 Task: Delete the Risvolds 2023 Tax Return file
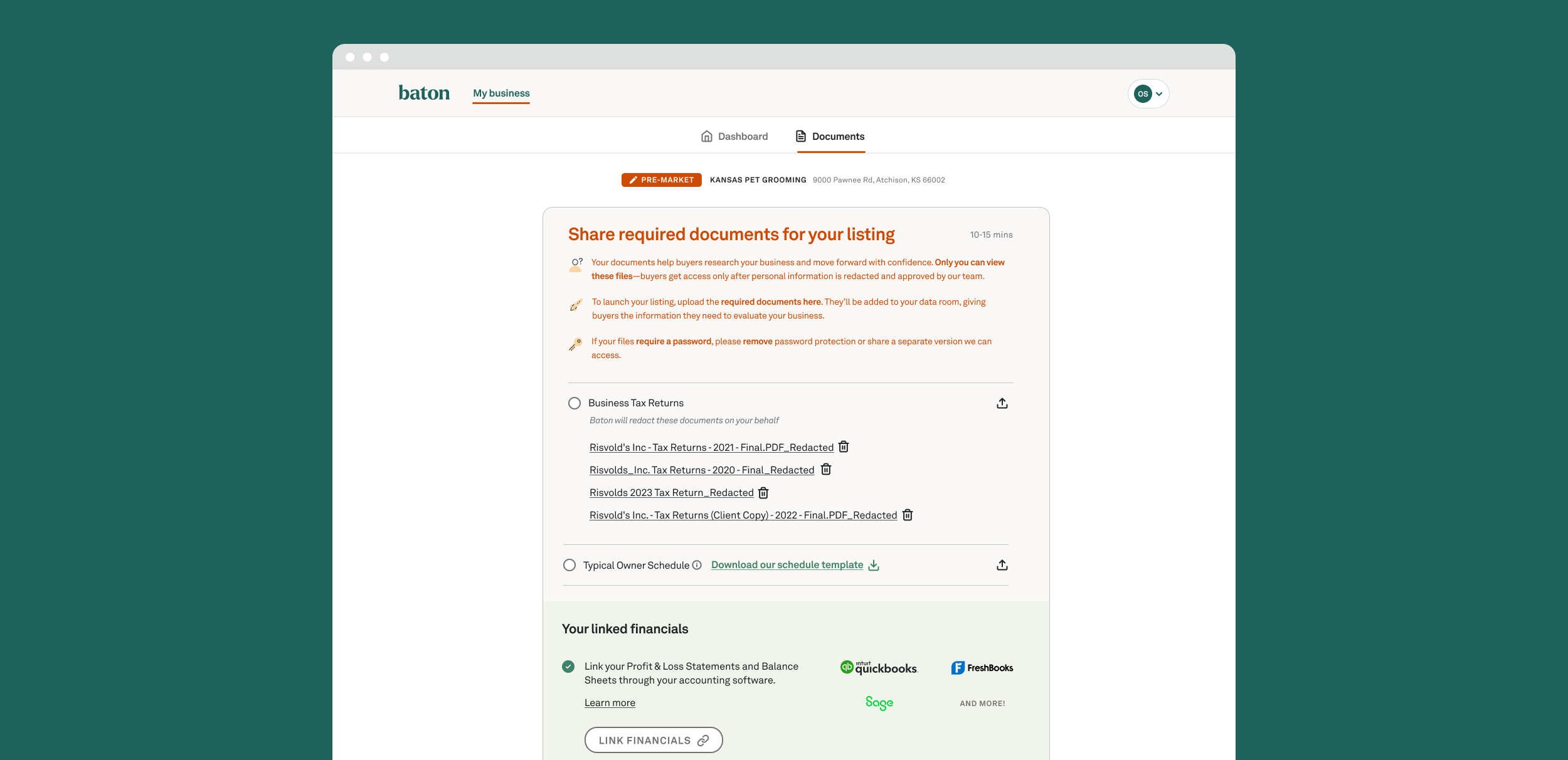point(763,492)
